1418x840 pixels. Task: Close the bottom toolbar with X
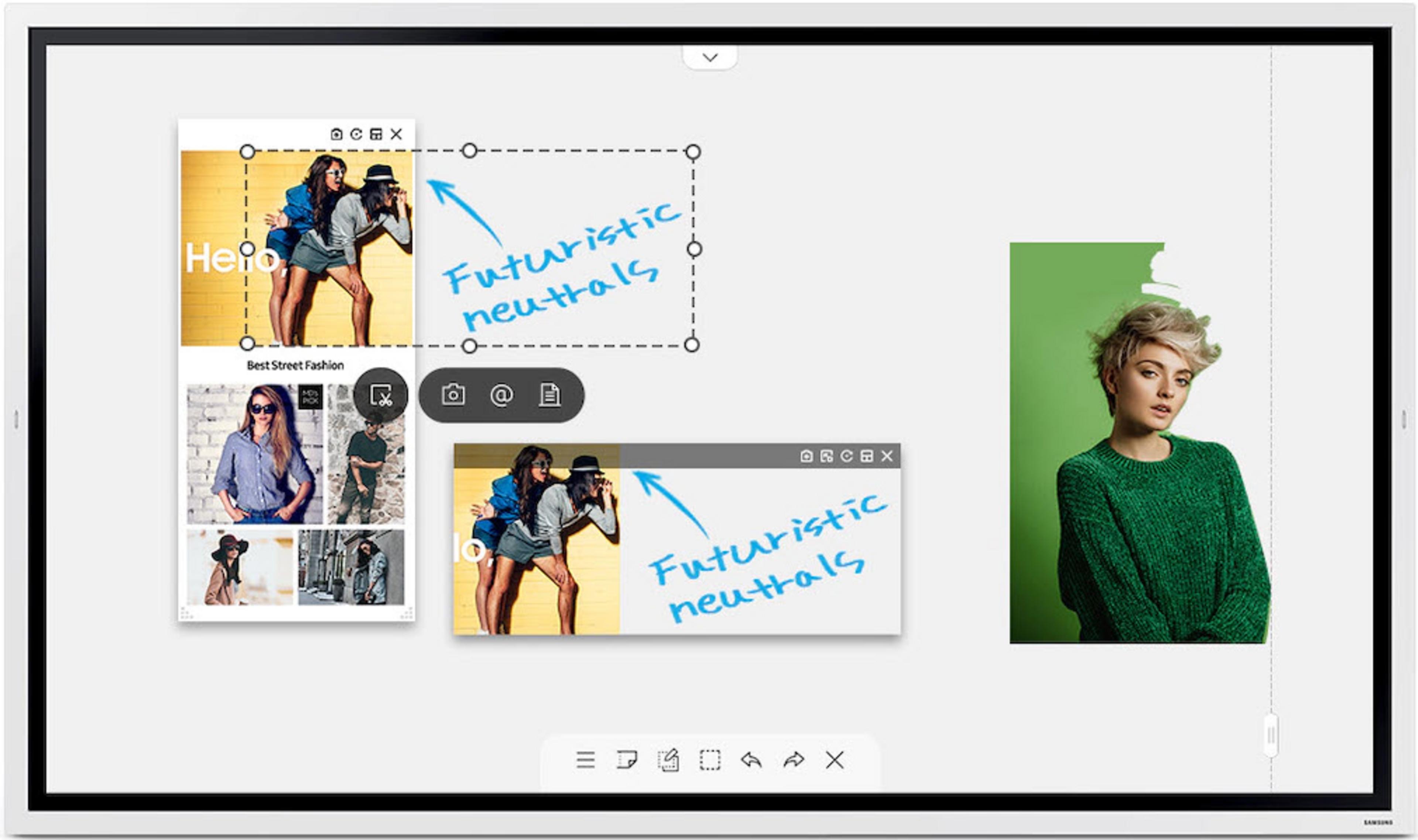tap(835, 760)
